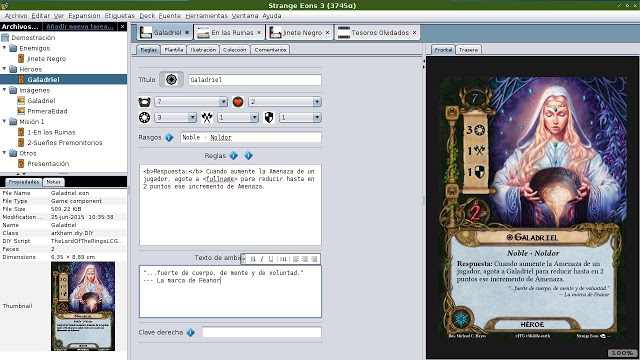Click the Galadriel card preview image
640x360 pixels.
click(532, 208)
